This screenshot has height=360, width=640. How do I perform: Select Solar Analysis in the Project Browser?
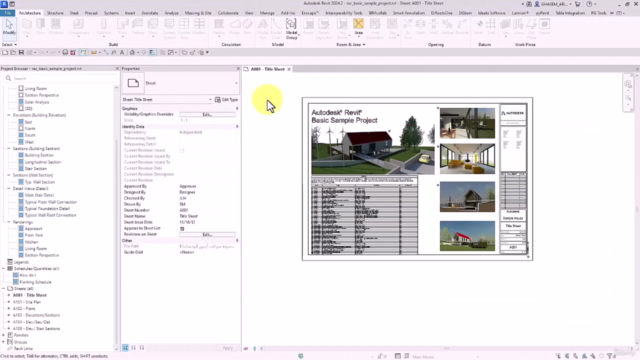(37, 102)
